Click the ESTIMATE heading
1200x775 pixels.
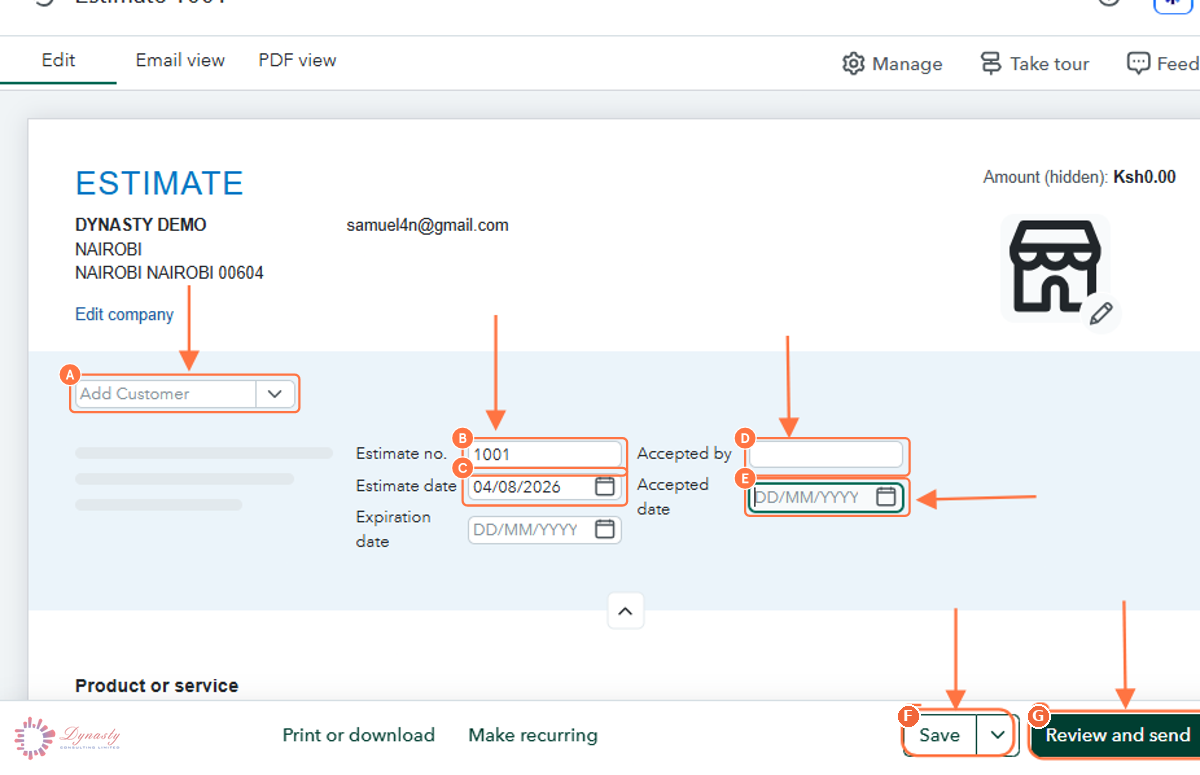[x=159, y=183]
